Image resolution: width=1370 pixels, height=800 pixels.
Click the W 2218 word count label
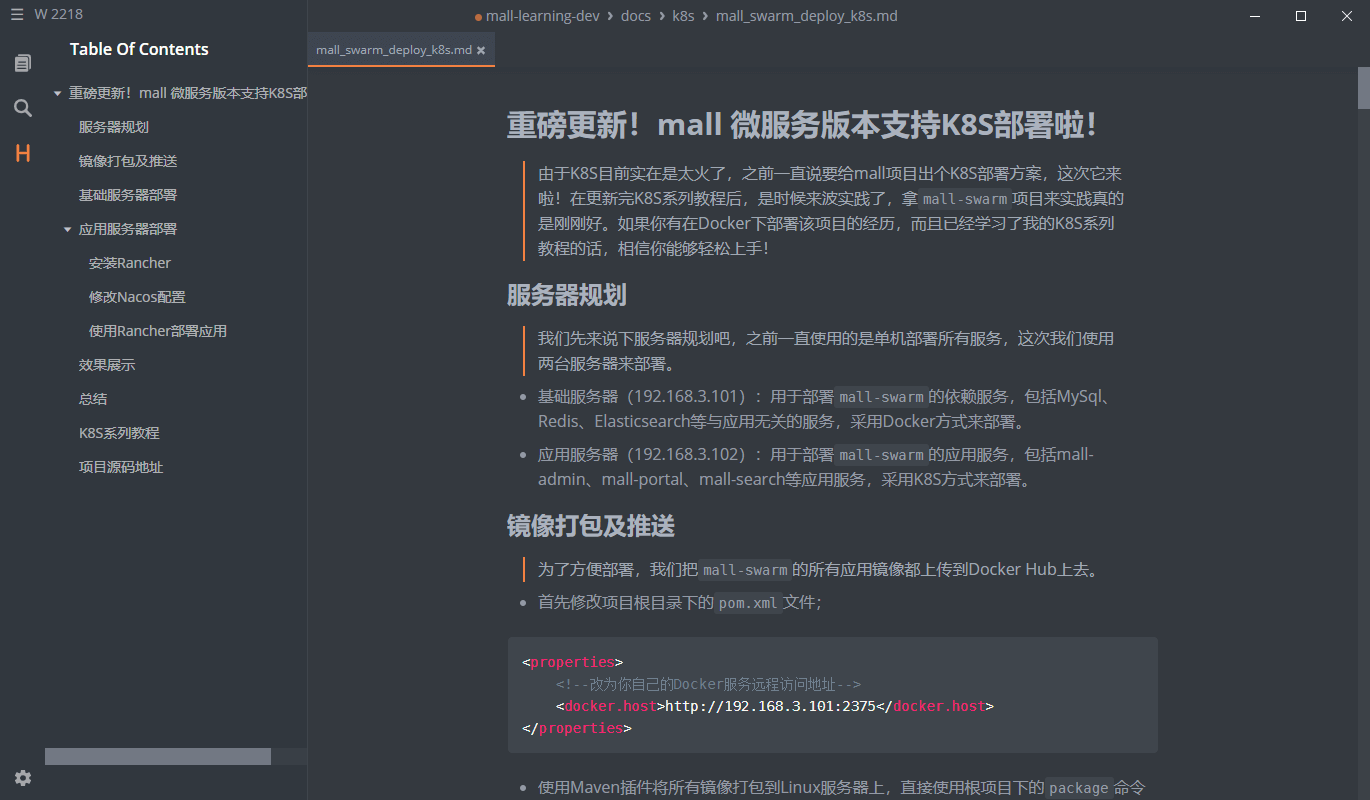(59, 15)
